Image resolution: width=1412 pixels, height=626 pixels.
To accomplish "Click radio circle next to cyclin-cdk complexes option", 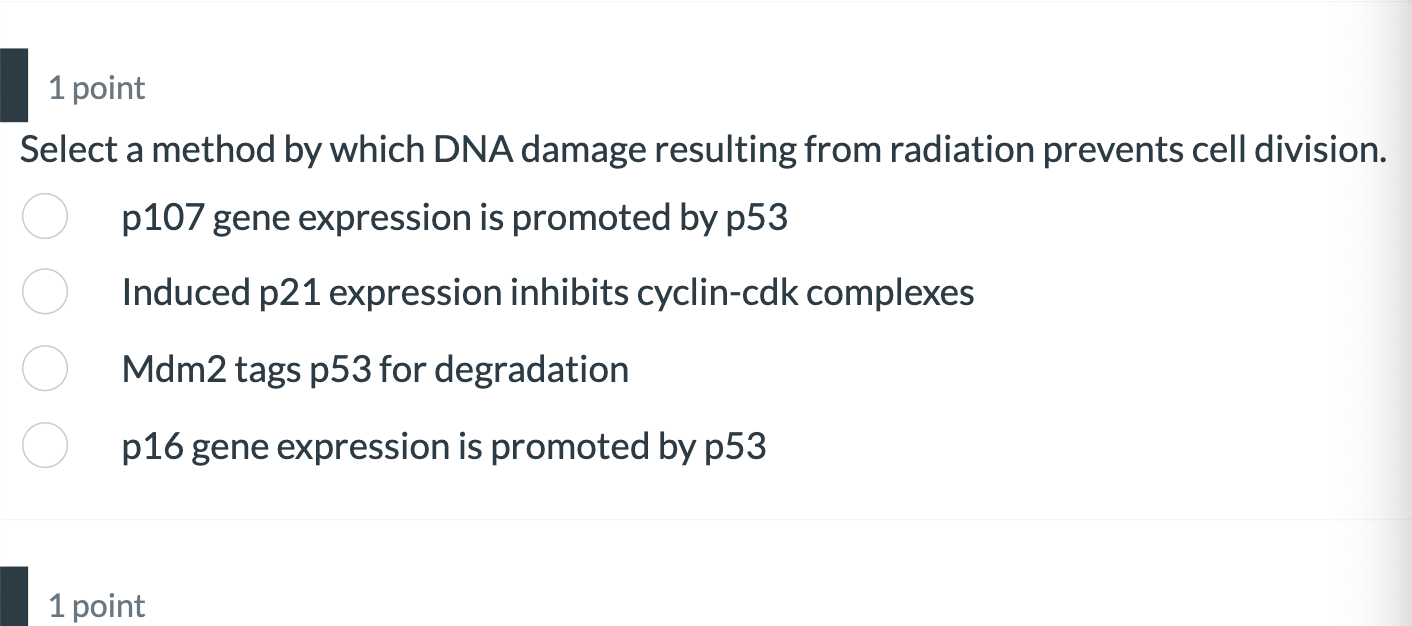I will pyautogui.click(x=45, y=291).
